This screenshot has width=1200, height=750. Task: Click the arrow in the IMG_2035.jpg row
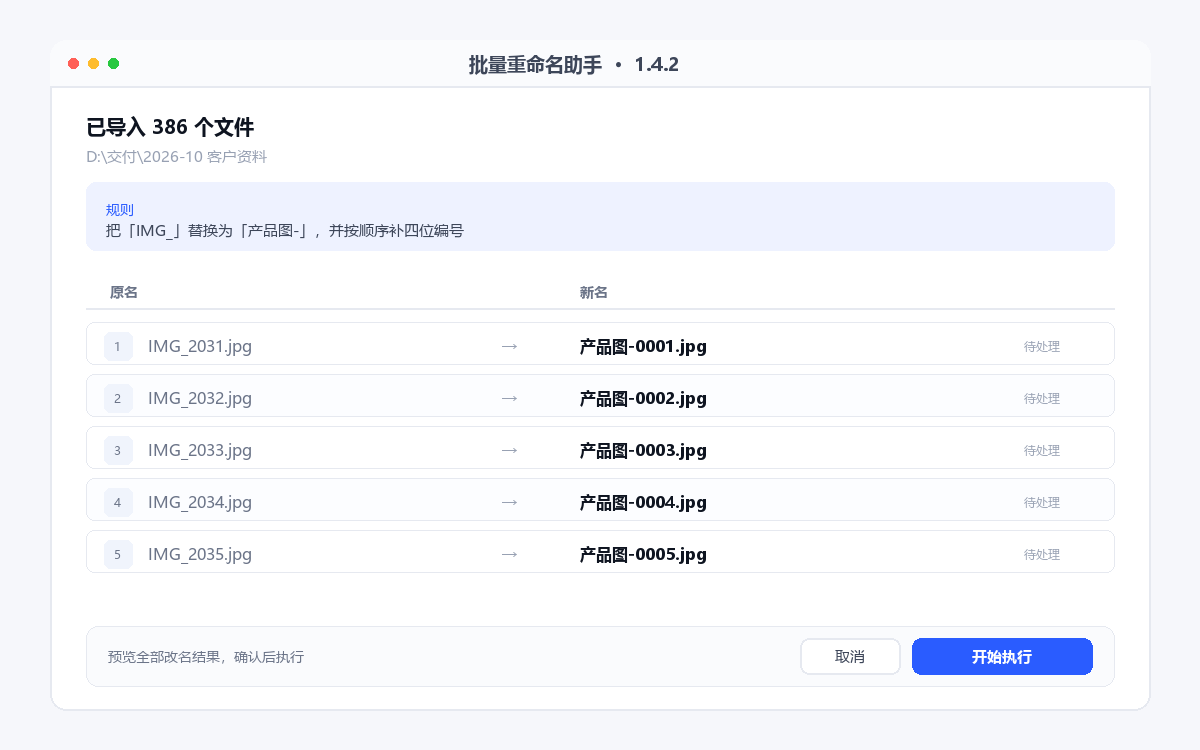509,554
